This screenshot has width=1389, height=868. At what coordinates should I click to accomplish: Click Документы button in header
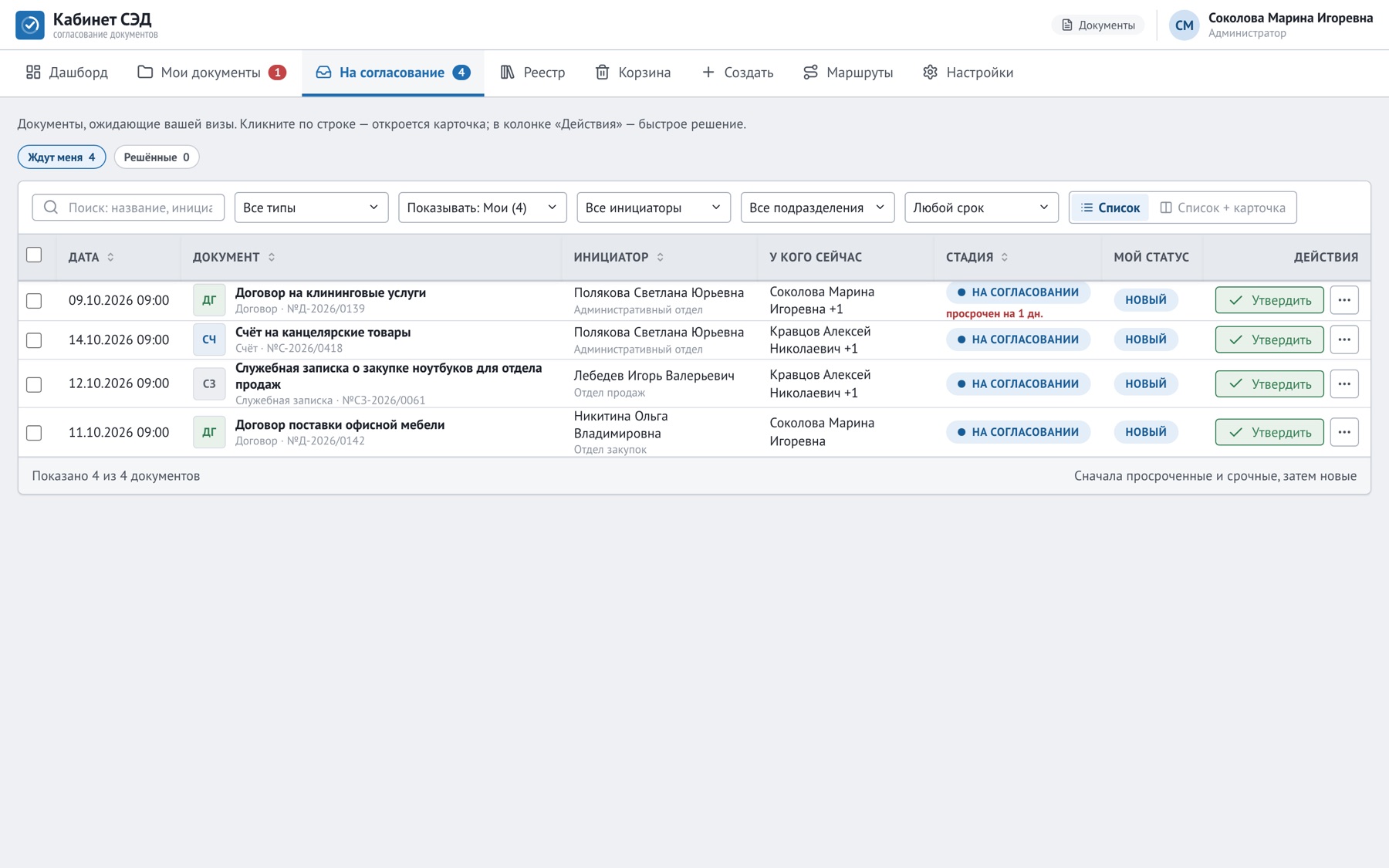(x=1098, y=25)
